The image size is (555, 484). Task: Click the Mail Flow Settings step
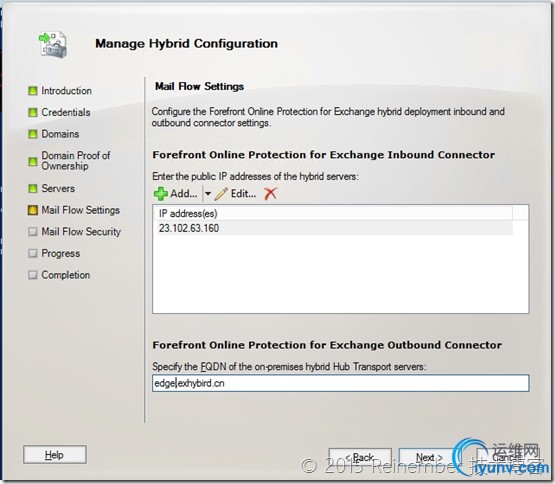pos(81,210)
